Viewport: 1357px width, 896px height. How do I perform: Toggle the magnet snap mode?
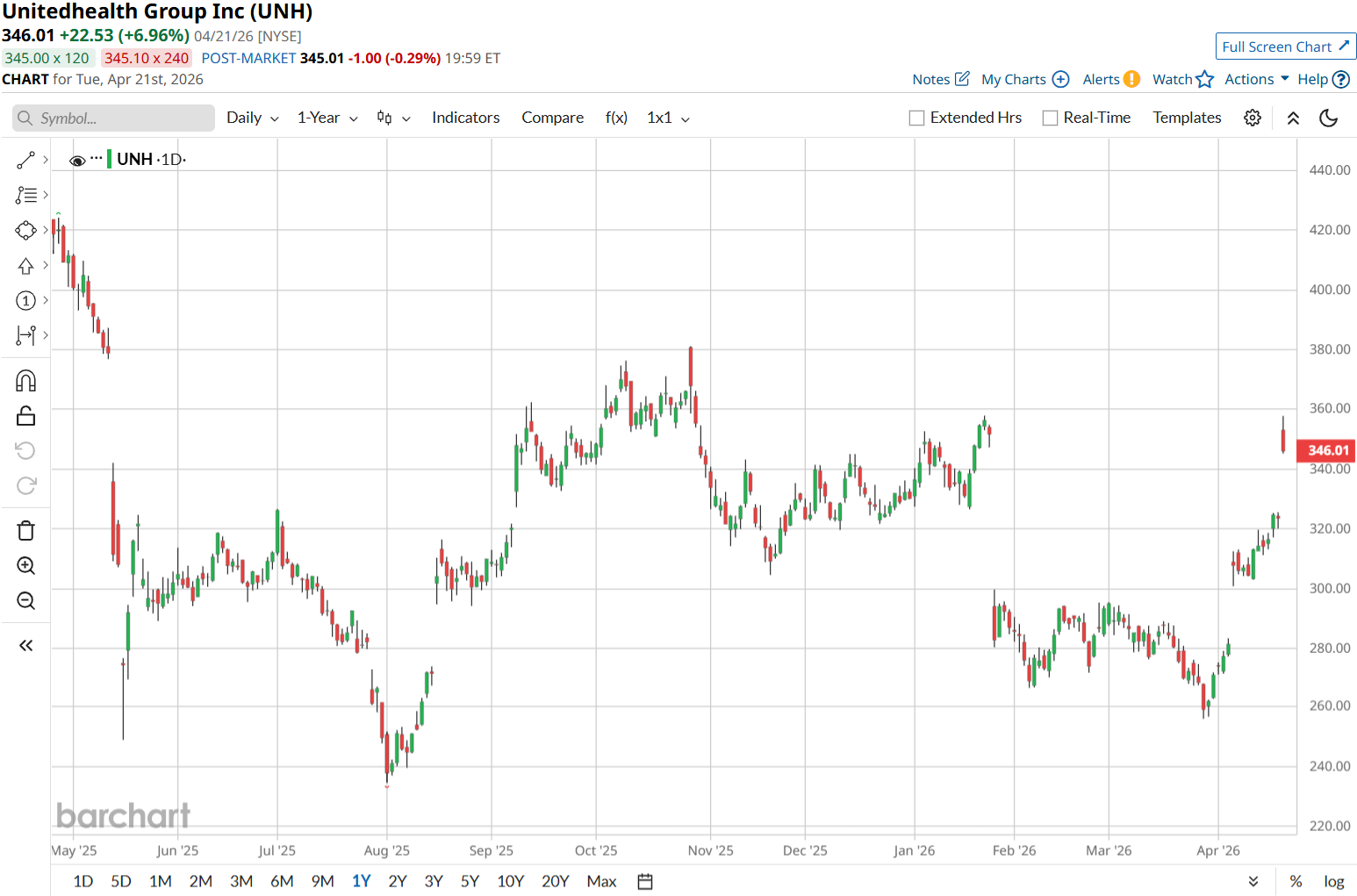pos(25,381)
